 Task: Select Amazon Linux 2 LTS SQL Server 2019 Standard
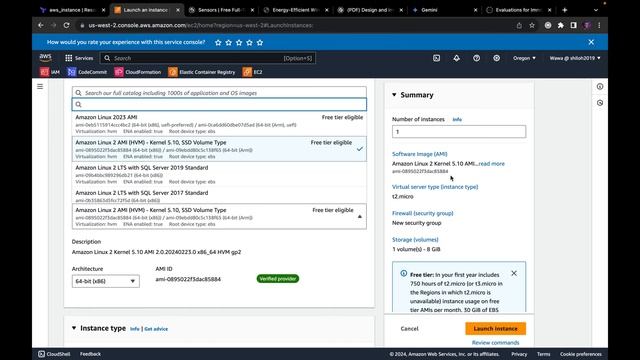pos(219,174)
